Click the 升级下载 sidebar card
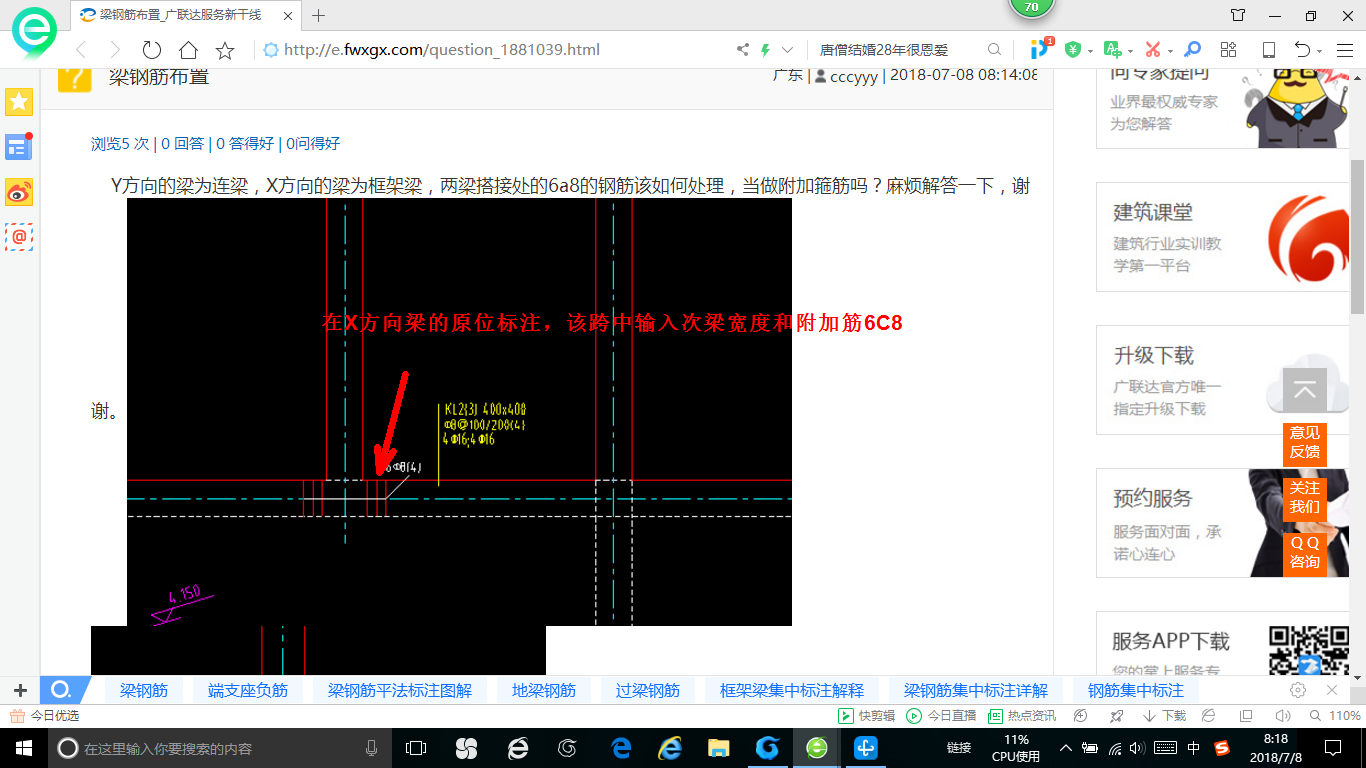The width and height of the screenshot is (1366, 768). click(x=1224, y=380)
